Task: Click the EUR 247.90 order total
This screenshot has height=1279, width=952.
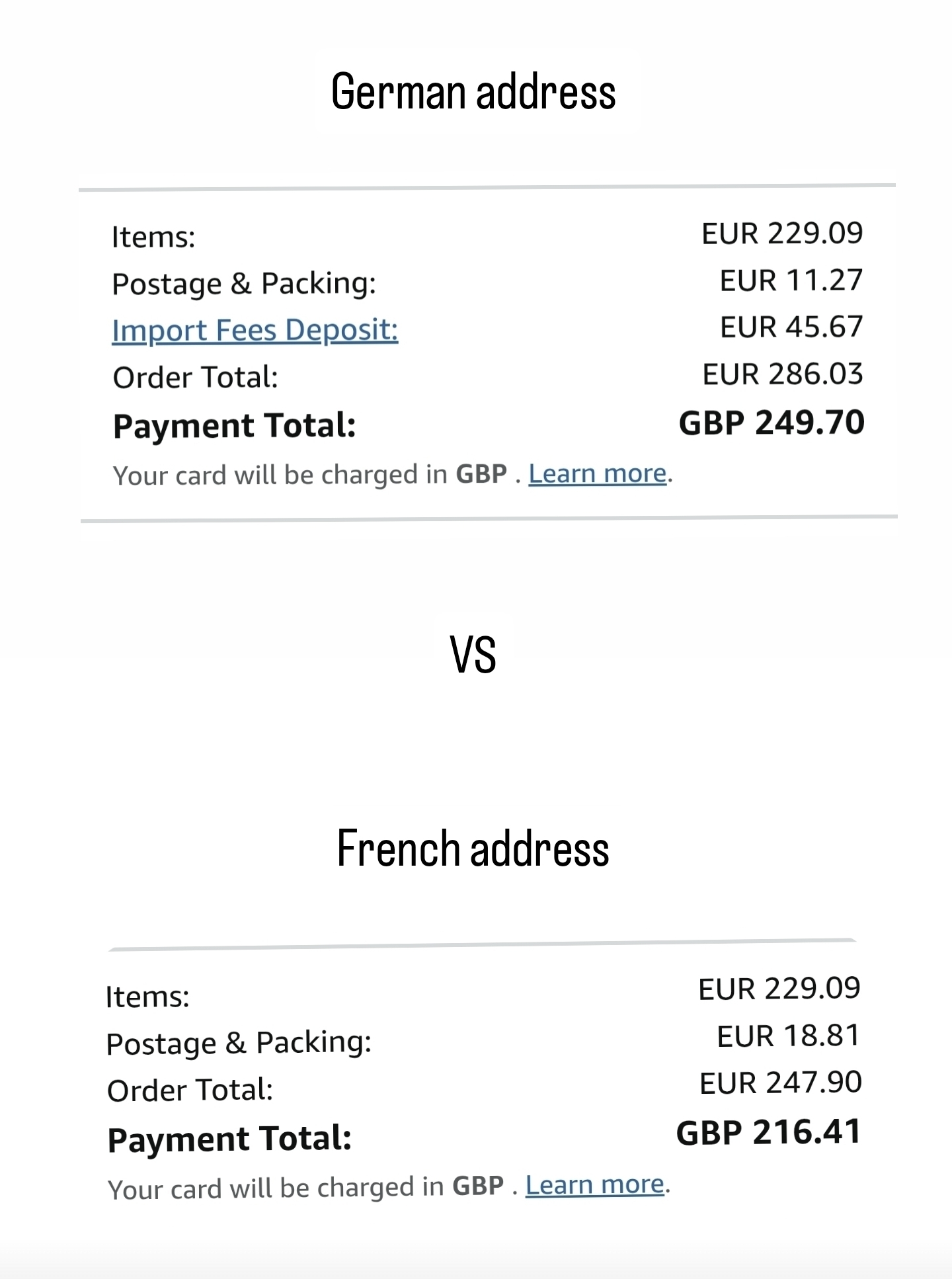Action: click(780, 1083)
